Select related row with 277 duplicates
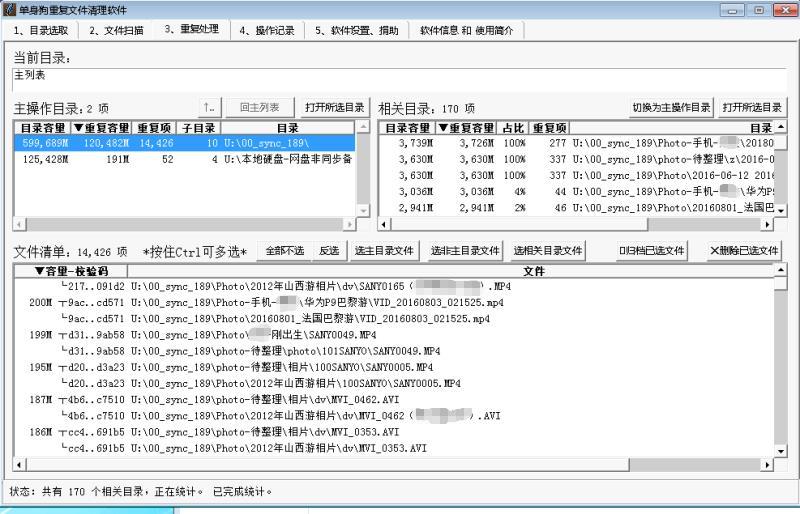Viewport: 800px width, 514px height. tap(577, 143)
